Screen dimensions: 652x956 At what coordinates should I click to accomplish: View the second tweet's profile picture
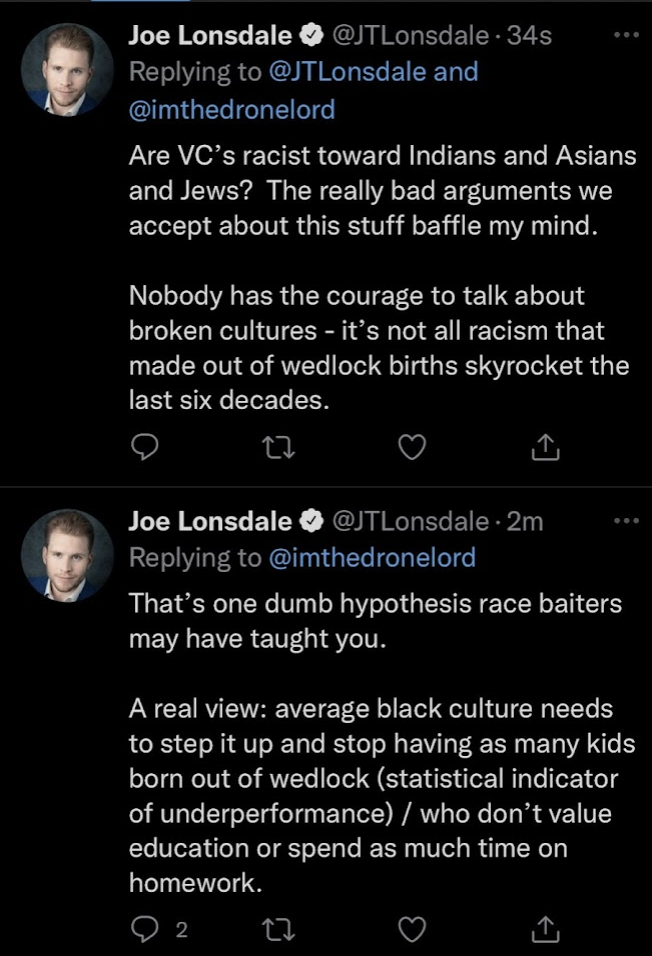(67, 556)
